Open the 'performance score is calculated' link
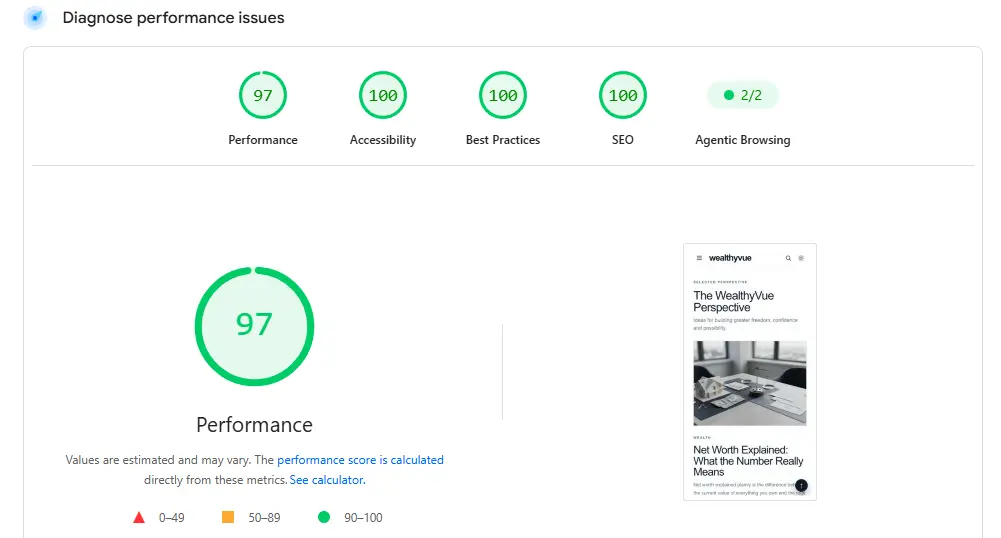This screenshot has width=1001, height=538. click(360, 460)
